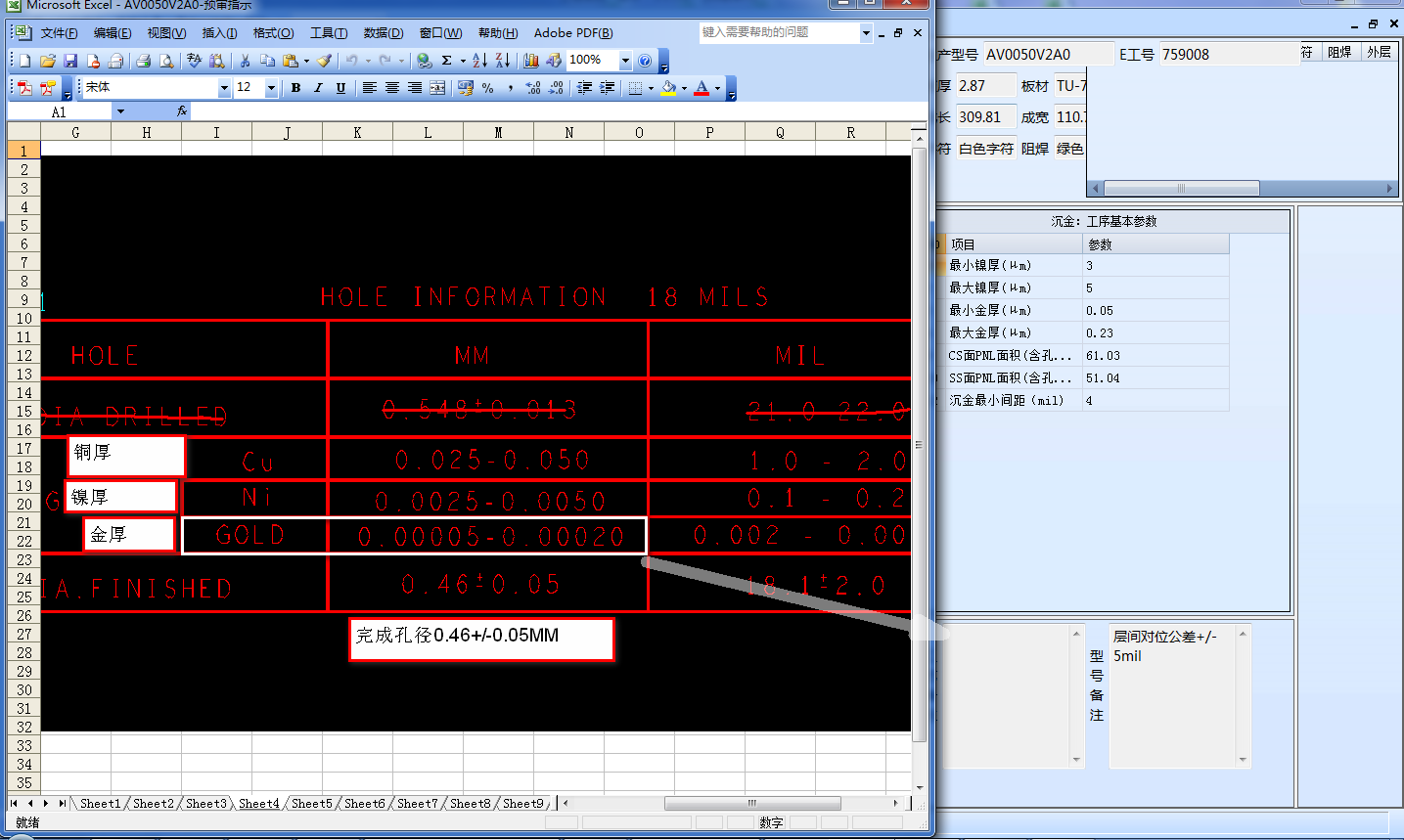This screenshot has width=1404, height=840.
Task: Apply center alignment to cells
Action: coord(392,88)
